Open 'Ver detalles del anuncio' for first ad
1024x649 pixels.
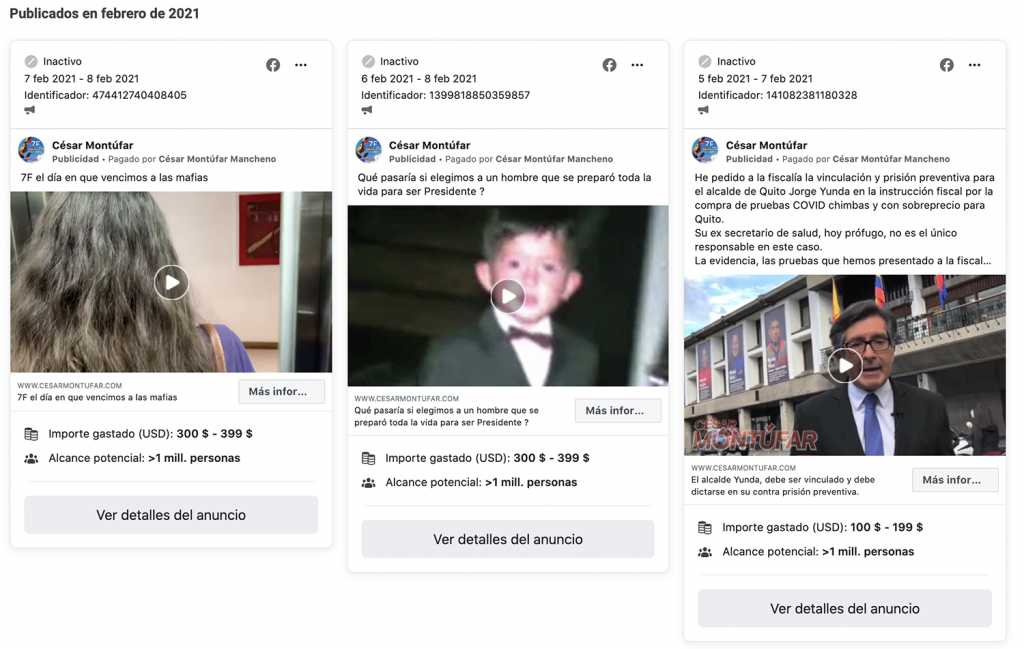171,515
